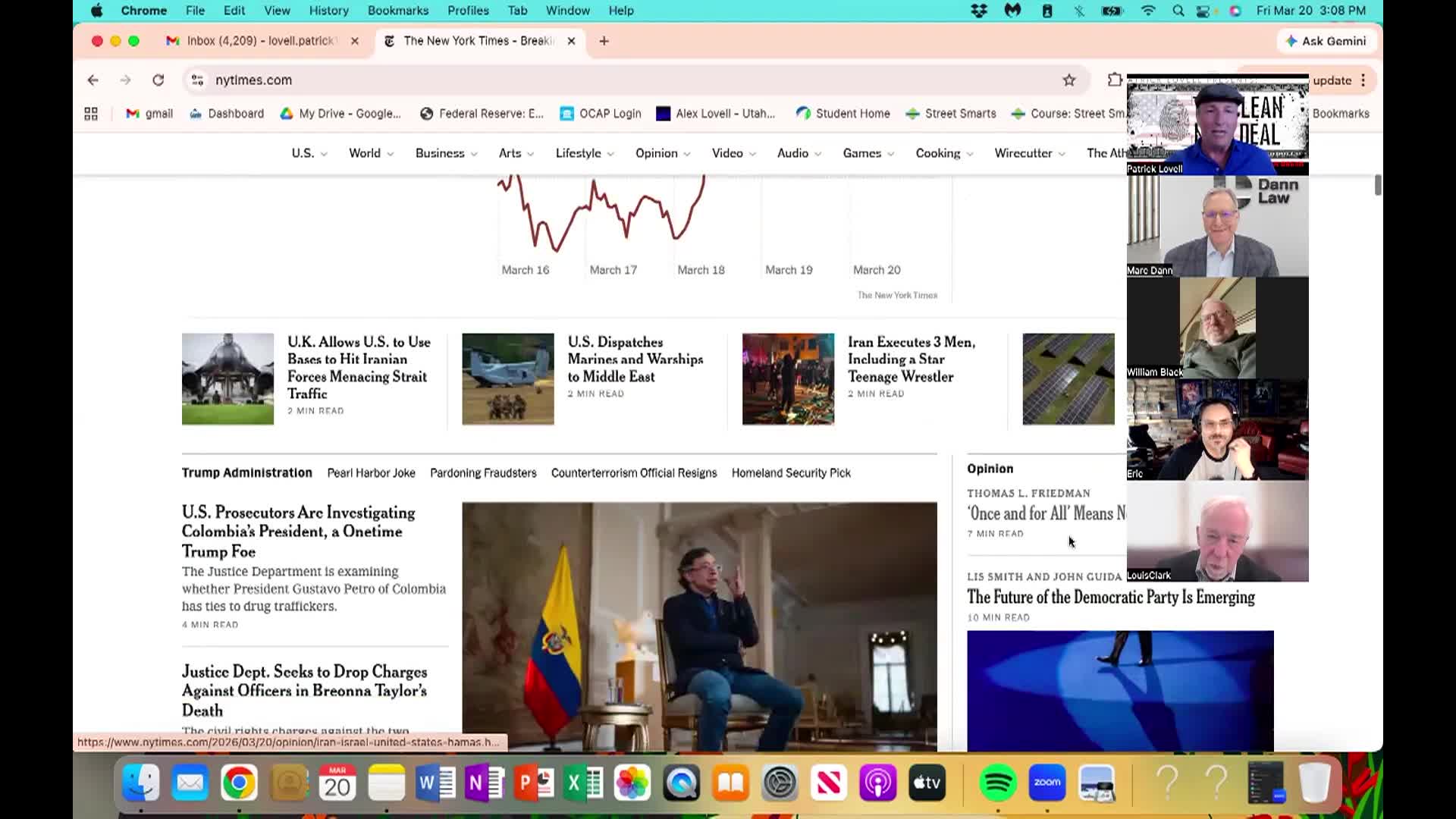Open the Colombia president photo story
Image resolution: width=1456 pixels, height=819 pixels.
click(x=699, y=626)
